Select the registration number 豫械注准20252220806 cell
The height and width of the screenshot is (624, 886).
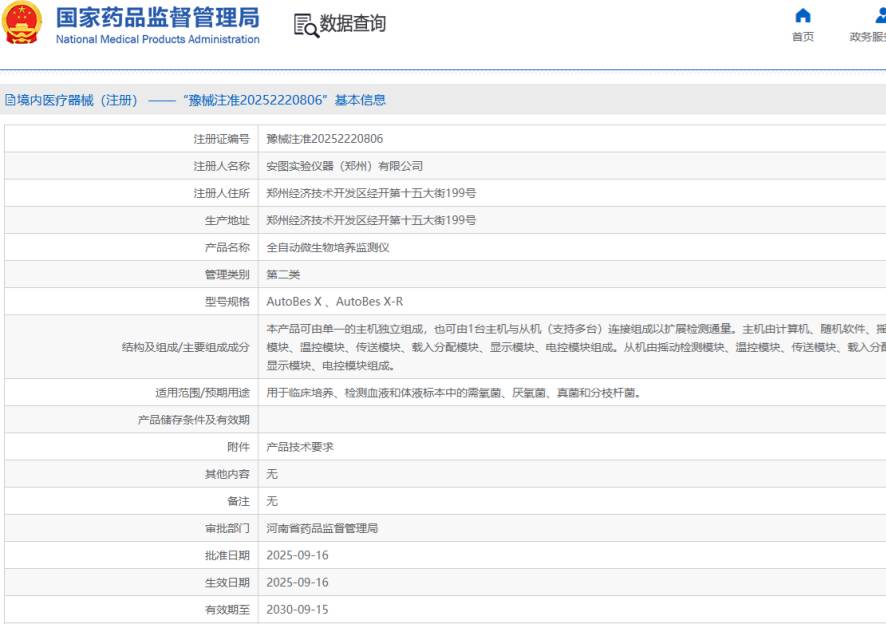[332, 139]
